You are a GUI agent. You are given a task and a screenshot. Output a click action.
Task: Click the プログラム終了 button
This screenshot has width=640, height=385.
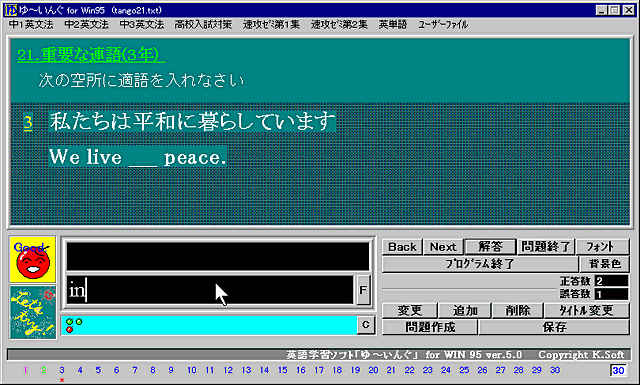click(x=480, y=264)
